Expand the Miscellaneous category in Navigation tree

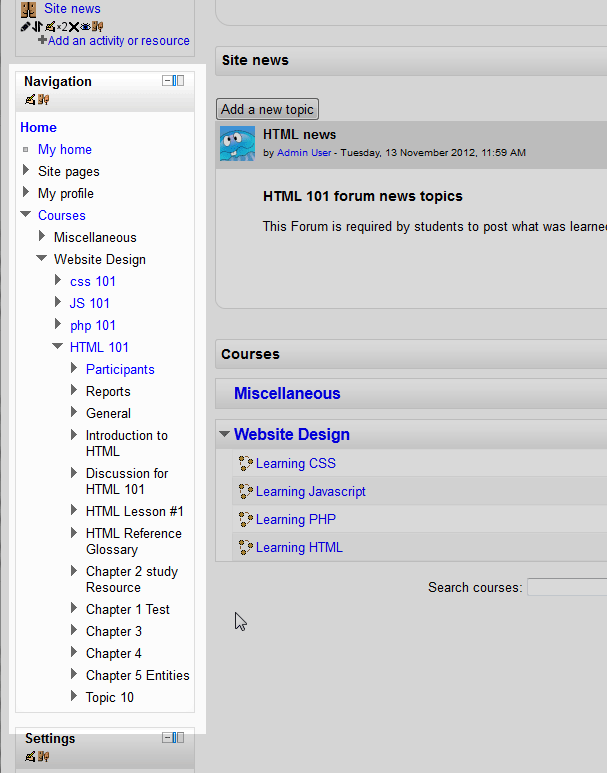(42, 236)
